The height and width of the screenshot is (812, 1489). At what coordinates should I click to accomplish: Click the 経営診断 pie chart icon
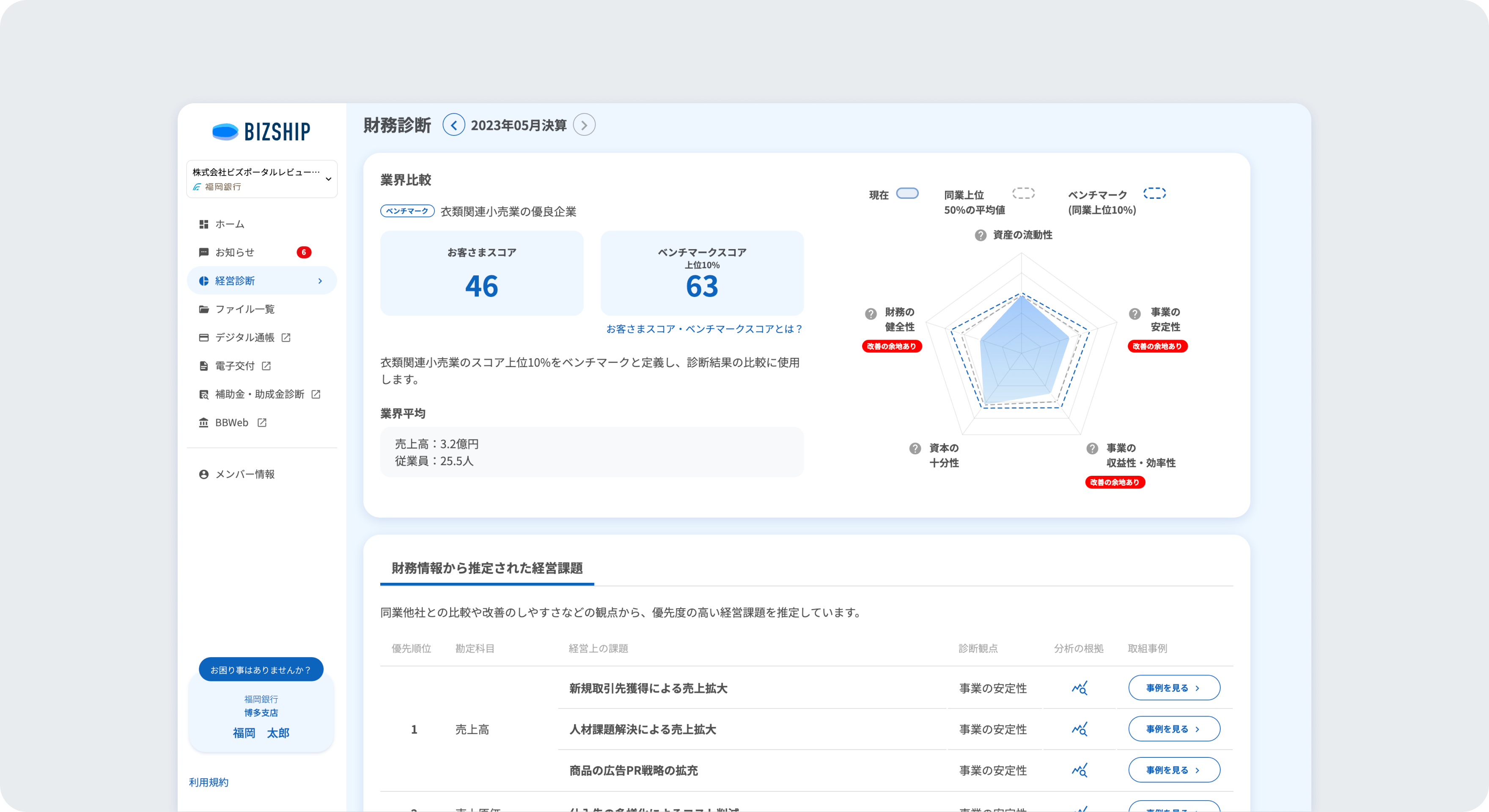203,281
